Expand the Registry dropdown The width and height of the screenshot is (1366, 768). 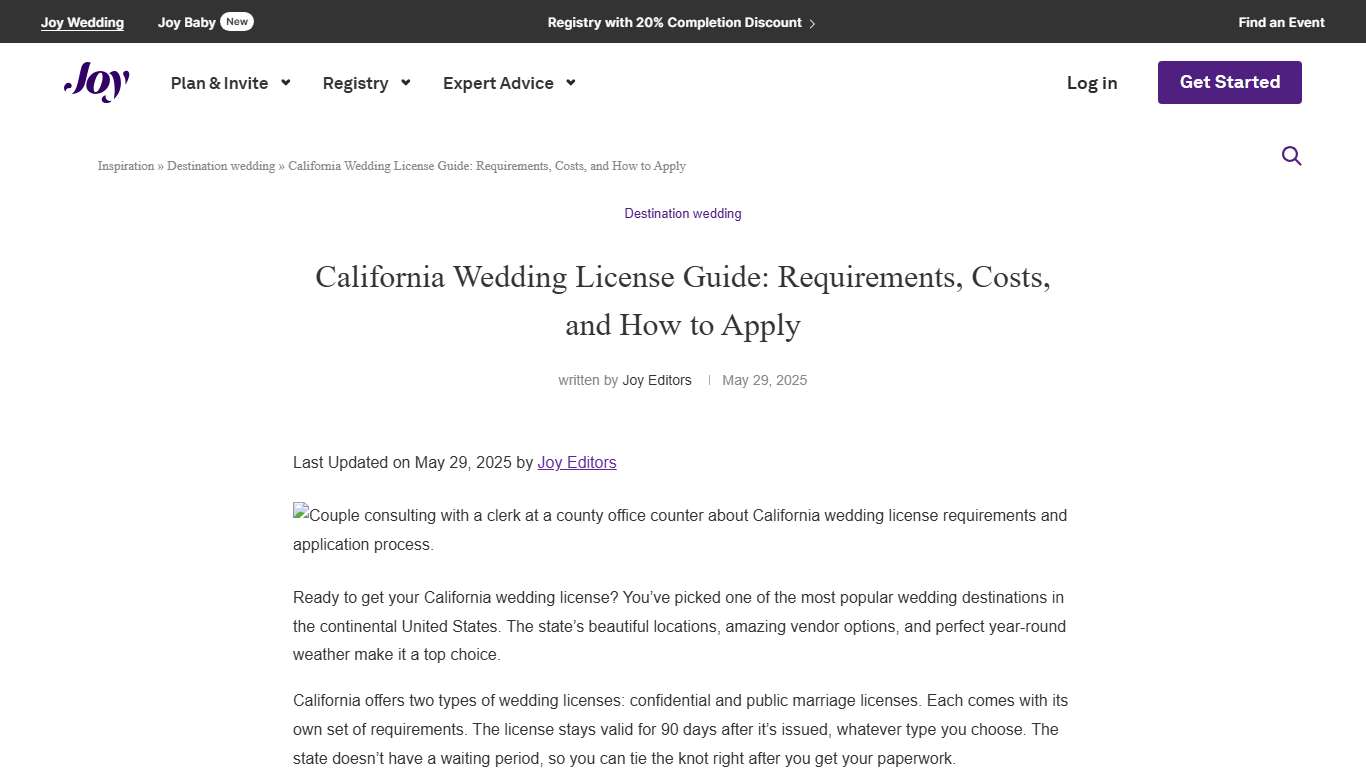pyautogui.click(x=366, y=83)
